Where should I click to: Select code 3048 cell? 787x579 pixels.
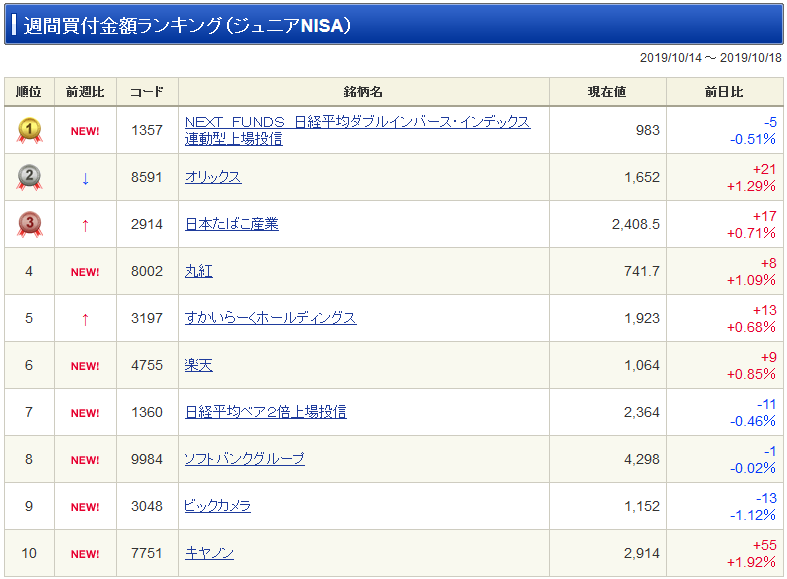pos(147,506)
